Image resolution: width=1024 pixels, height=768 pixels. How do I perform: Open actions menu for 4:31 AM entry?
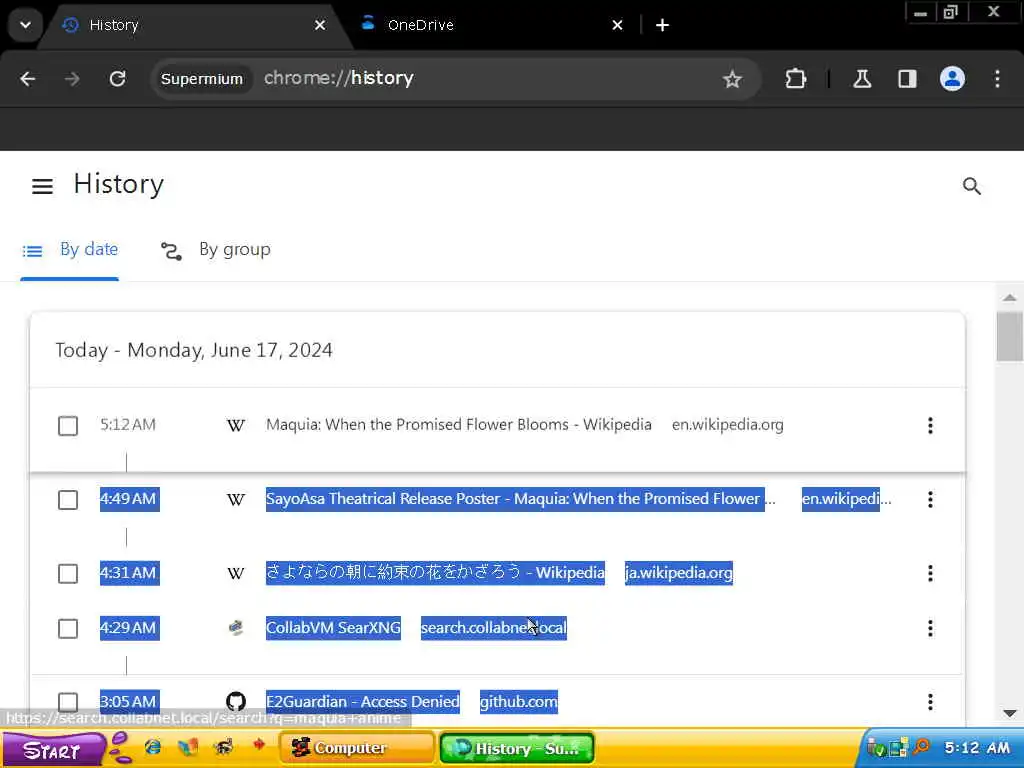pyautogui.click(x=930, y=573)
